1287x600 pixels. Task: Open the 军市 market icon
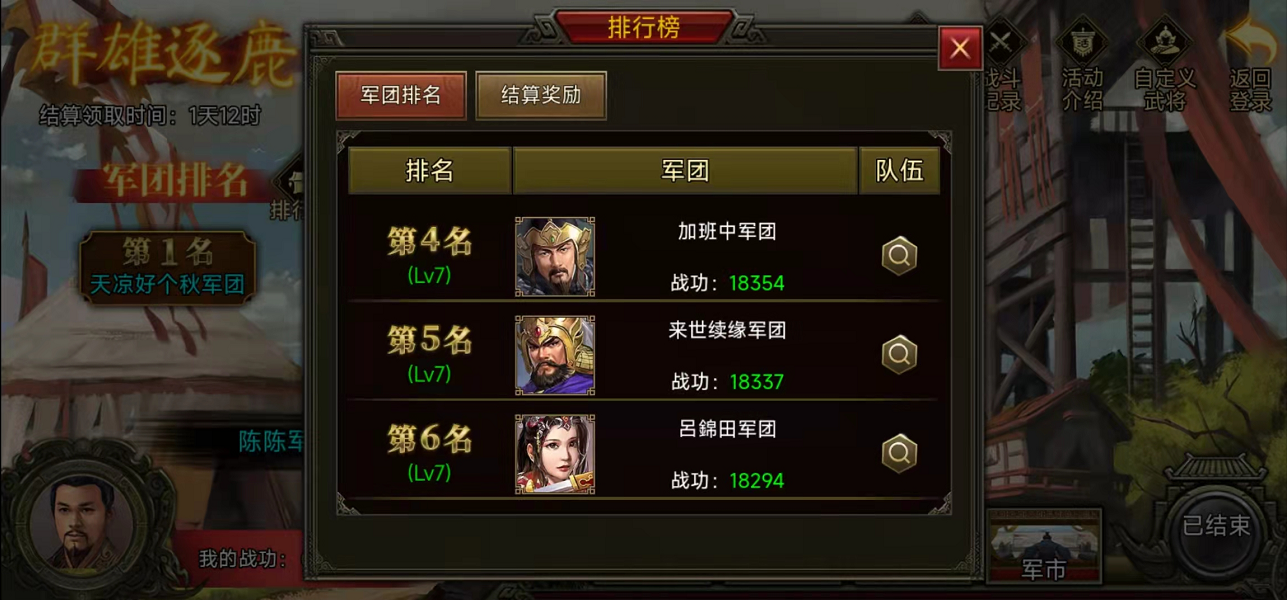[1044, 546]
